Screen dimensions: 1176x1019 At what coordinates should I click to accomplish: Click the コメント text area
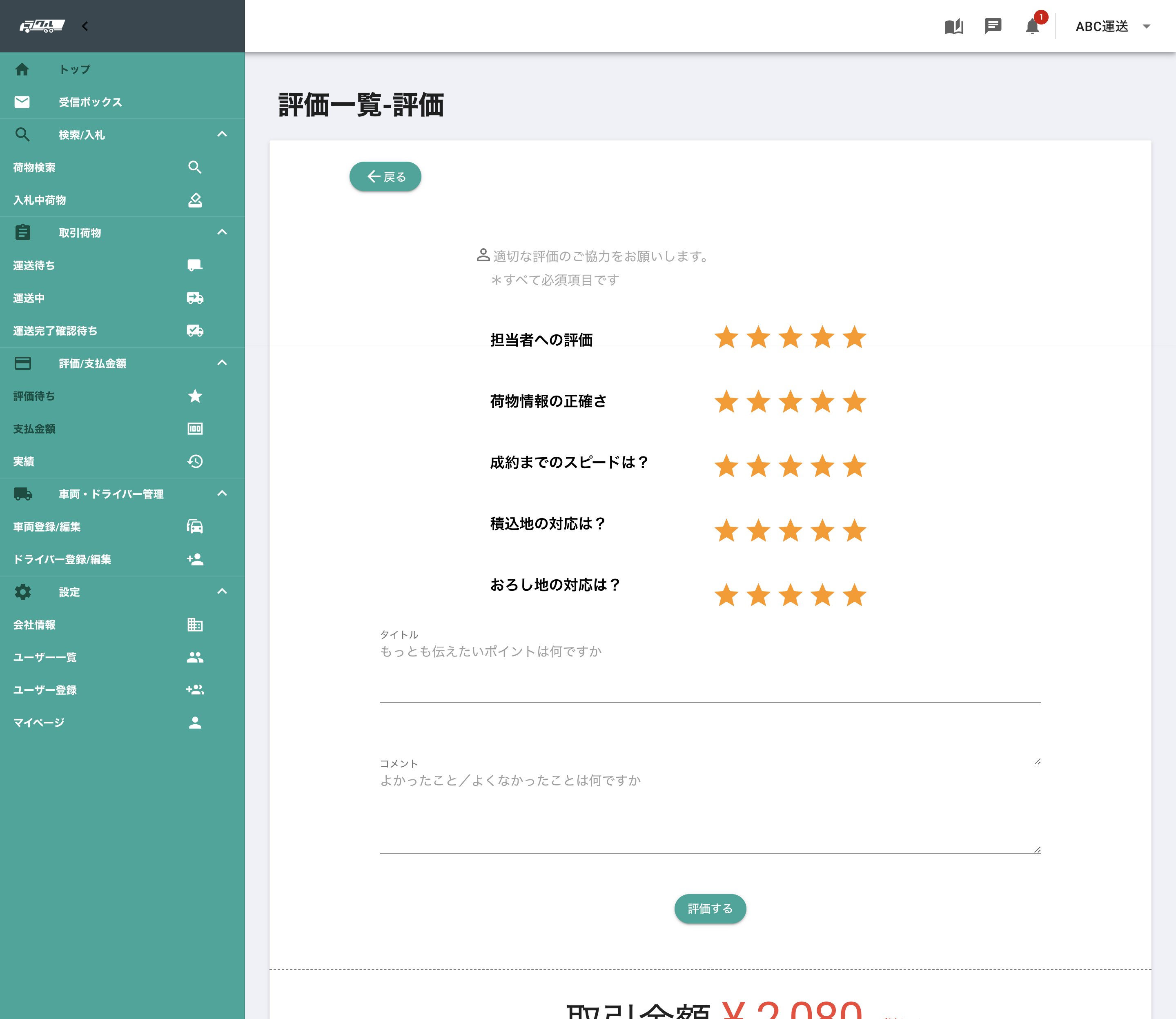pos(710,808)
